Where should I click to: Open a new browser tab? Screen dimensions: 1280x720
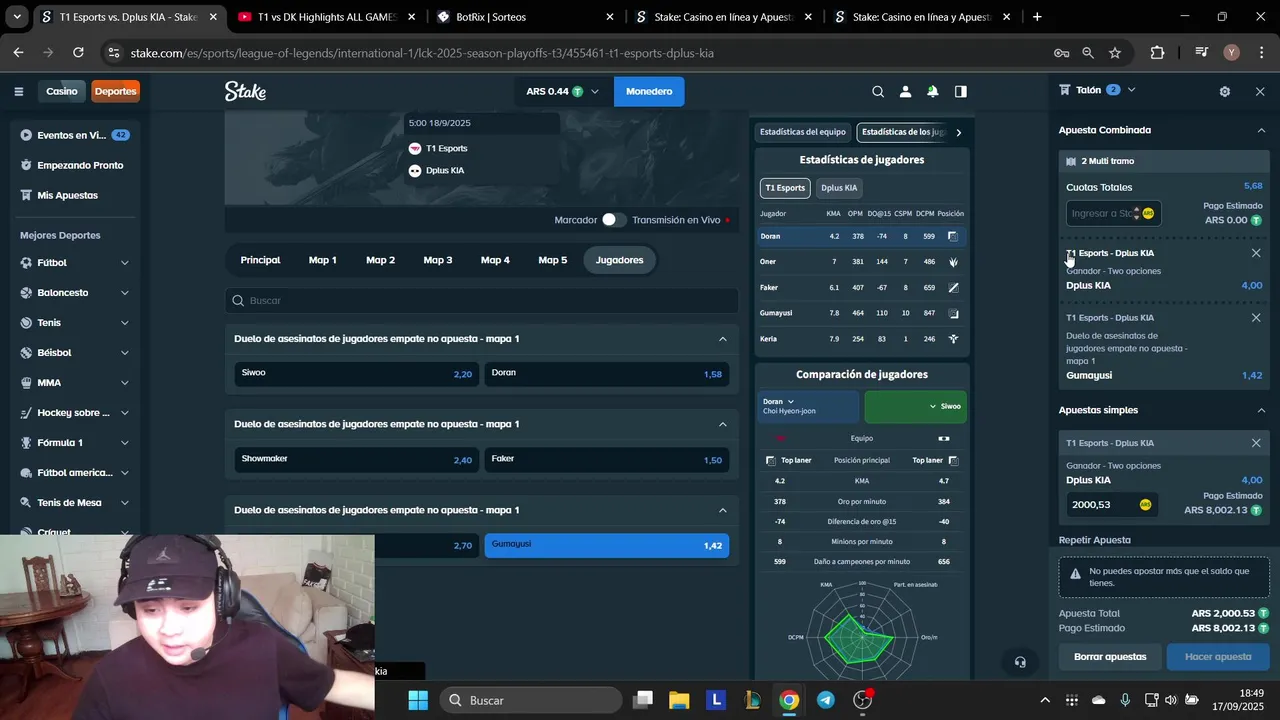[1037, 17]
